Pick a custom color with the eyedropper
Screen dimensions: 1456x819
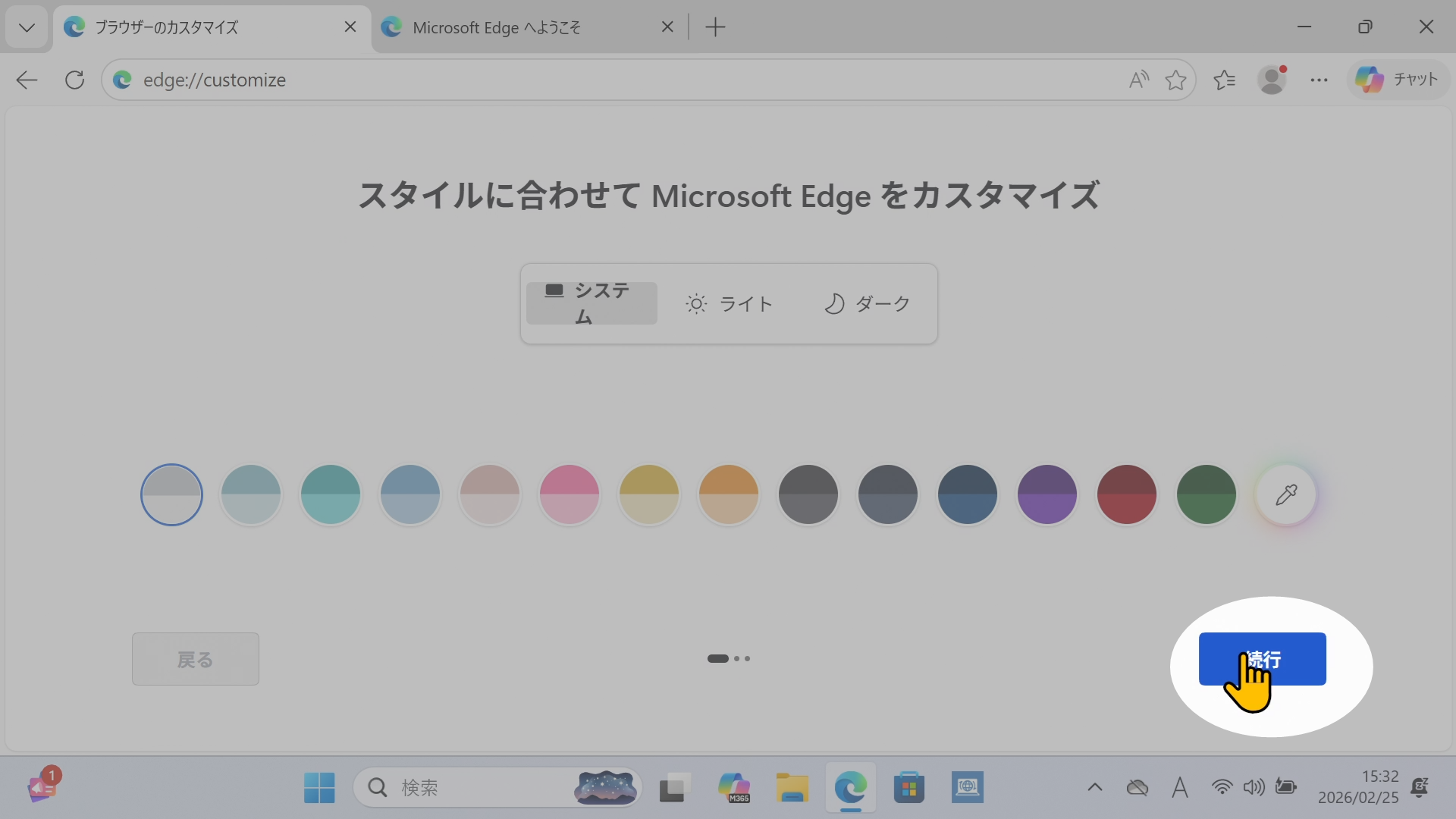[x=1287, y=494]
